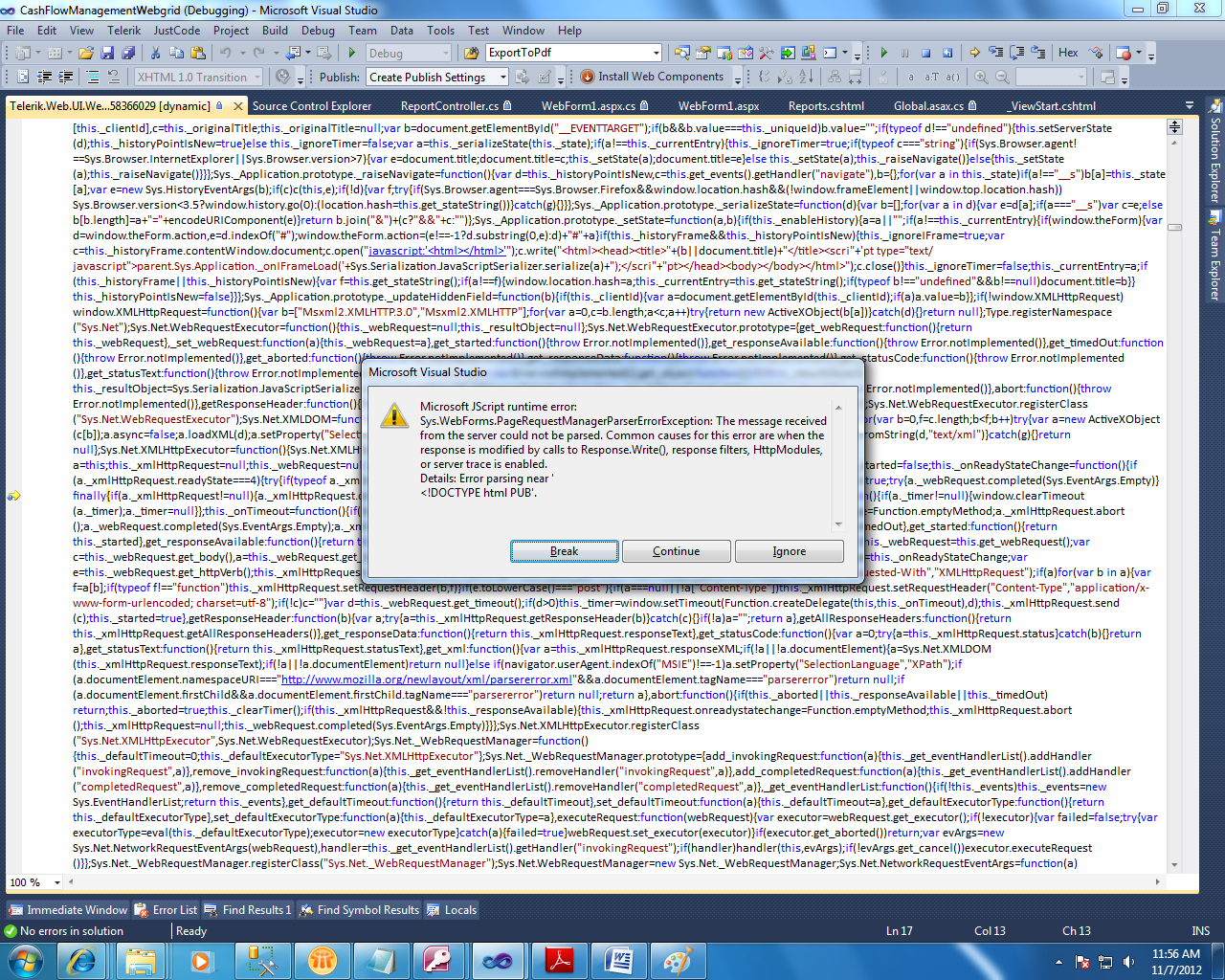Click the Break button in error dialog
This screenshot has height=980, width=1225.
[x=564, y=551]
